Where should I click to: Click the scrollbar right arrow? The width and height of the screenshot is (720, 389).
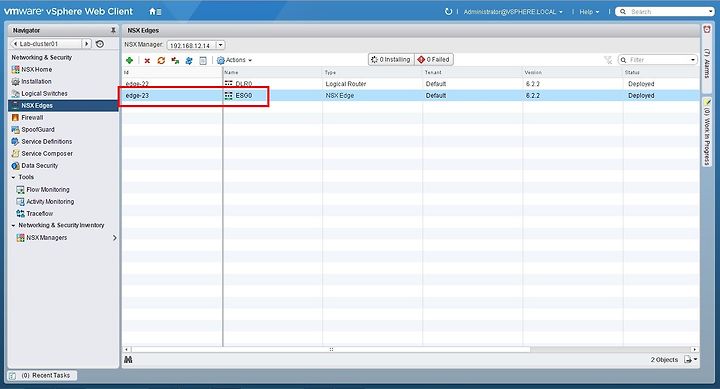(x=694, y=350)
